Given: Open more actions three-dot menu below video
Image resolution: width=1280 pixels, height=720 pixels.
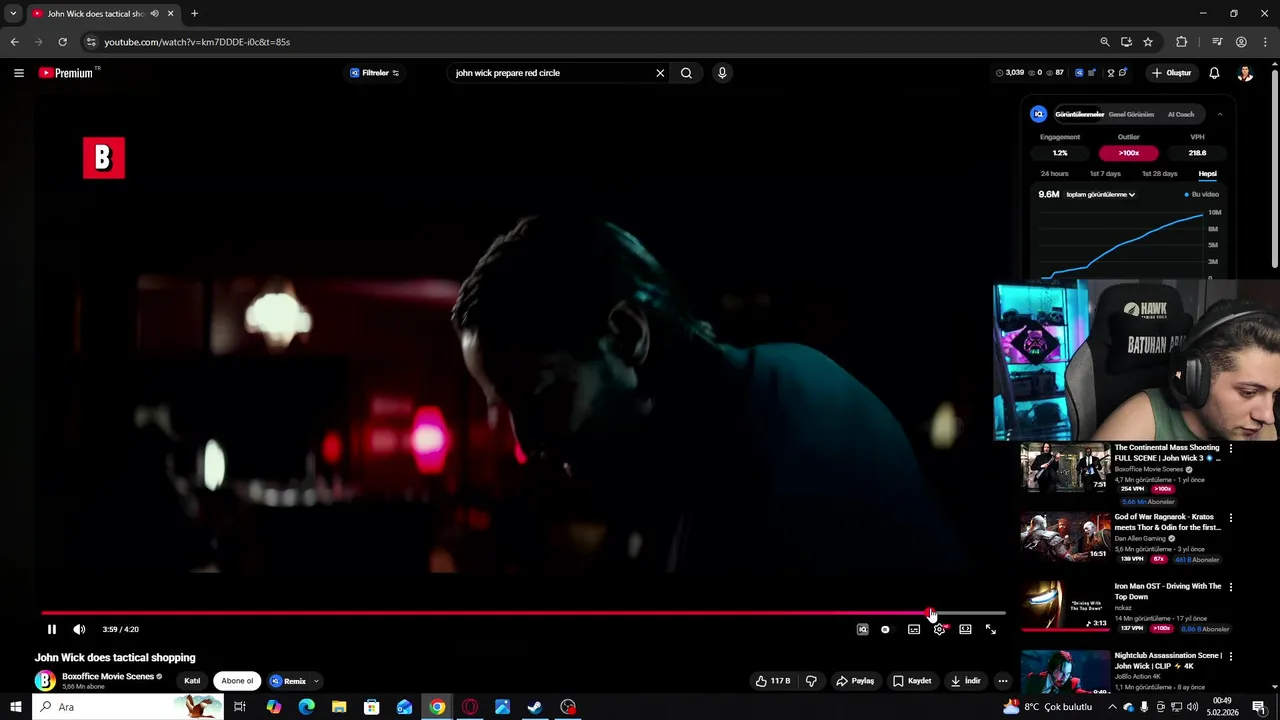Looking at the screenshot, I should [x=1003, y=681].
